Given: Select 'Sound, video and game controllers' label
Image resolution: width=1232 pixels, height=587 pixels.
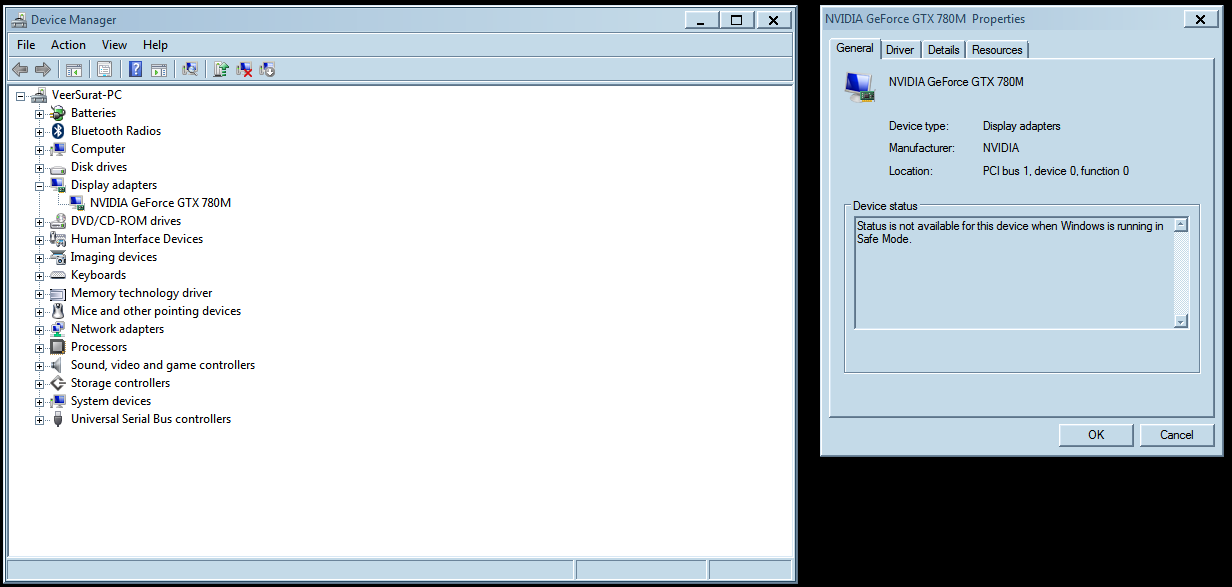Looking at the screenshot, I should coord(163,365).
